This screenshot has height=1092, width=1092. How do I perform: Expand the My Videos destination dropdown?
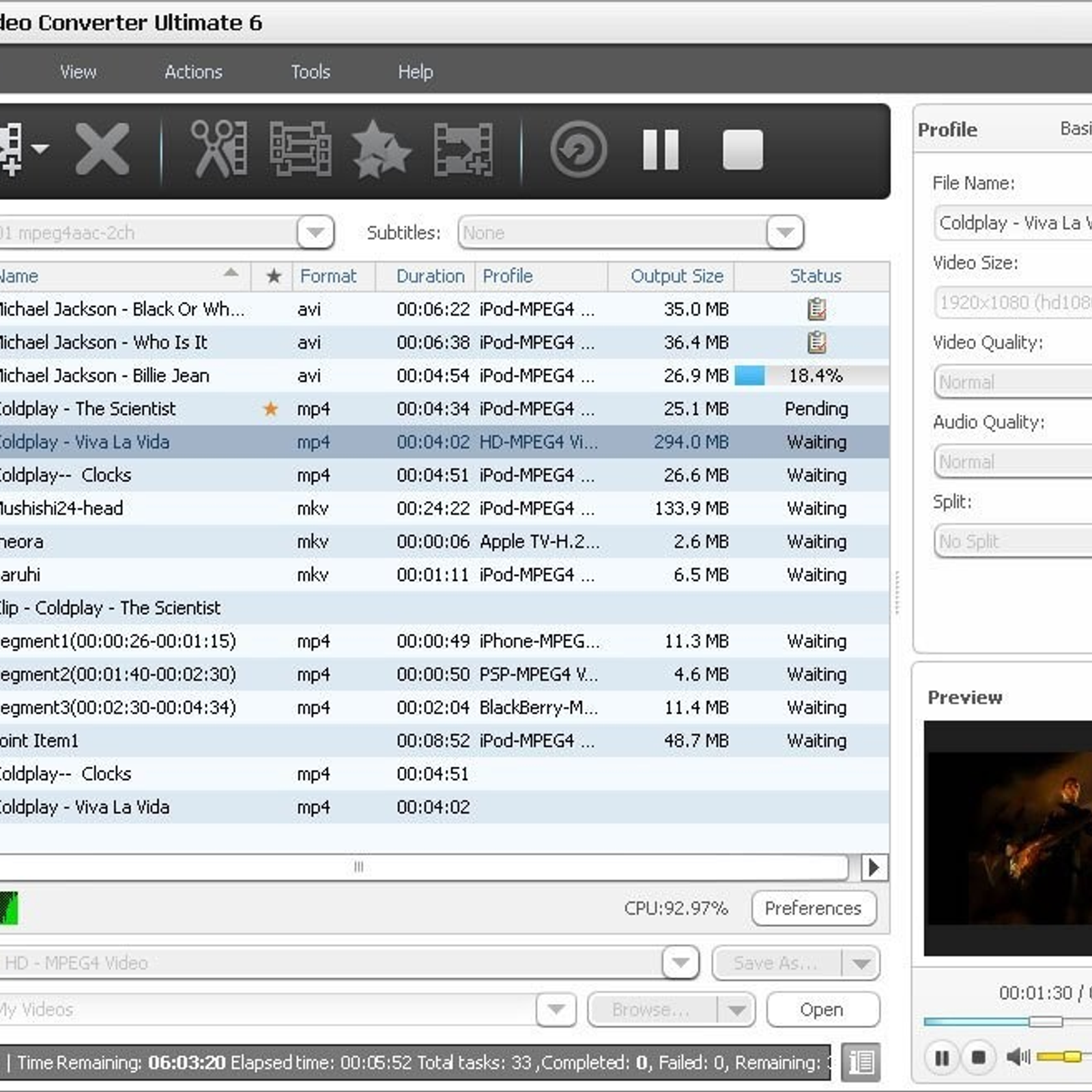tap(556, 1009)
